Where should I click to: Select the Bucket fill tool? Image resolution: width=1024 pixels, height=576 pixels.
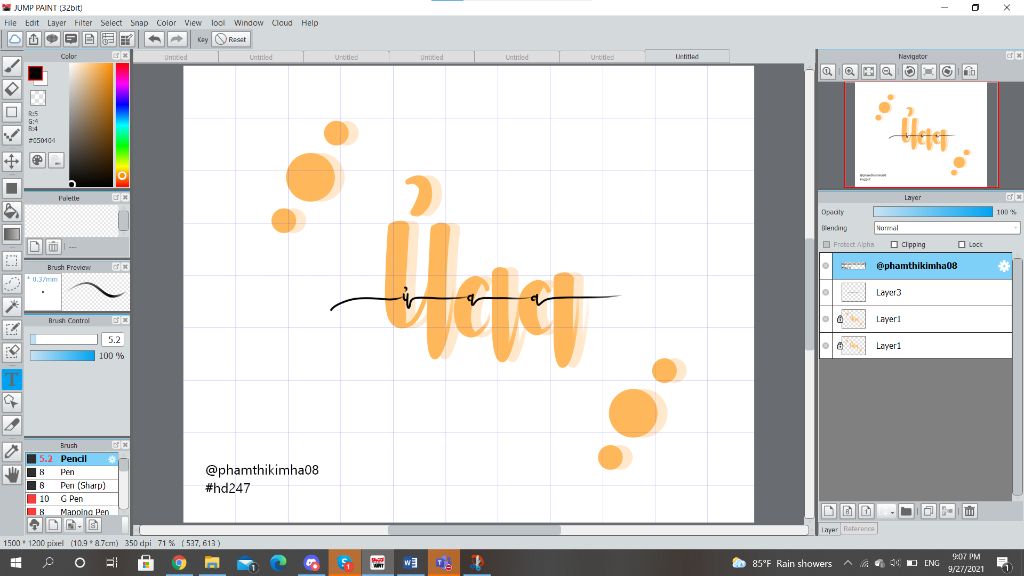[12, 211]
